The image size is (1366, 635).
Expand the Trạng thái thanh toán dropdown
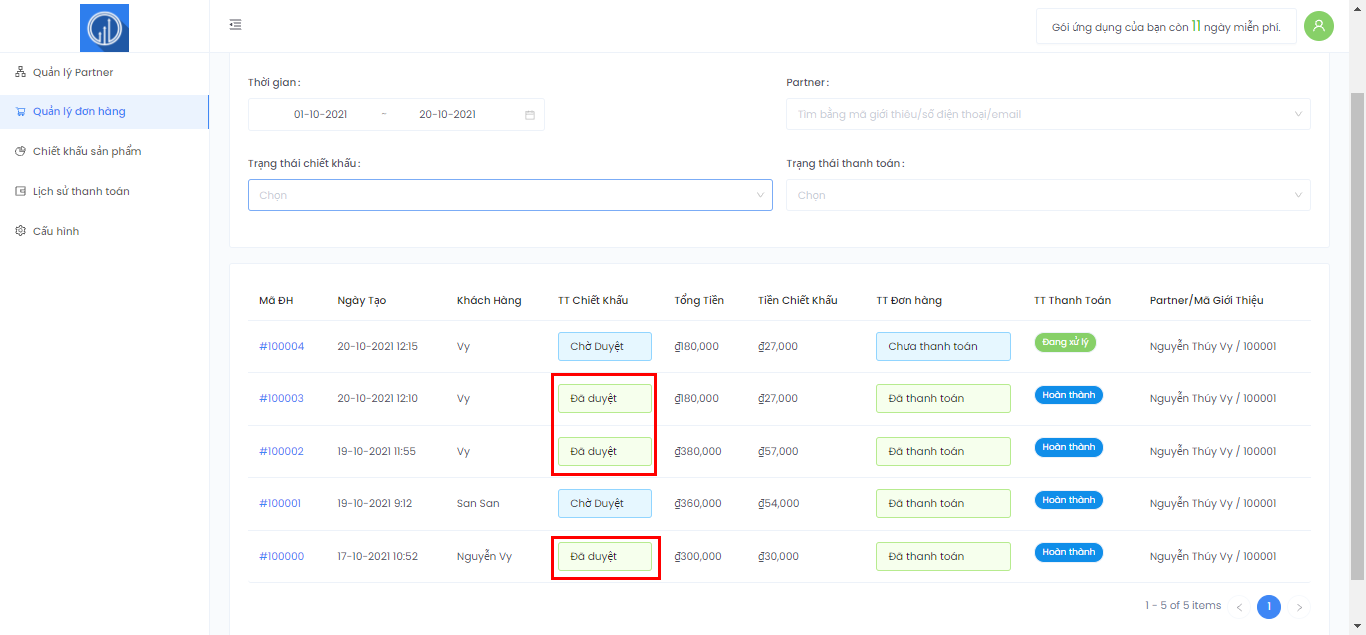tap(1048, 195)
